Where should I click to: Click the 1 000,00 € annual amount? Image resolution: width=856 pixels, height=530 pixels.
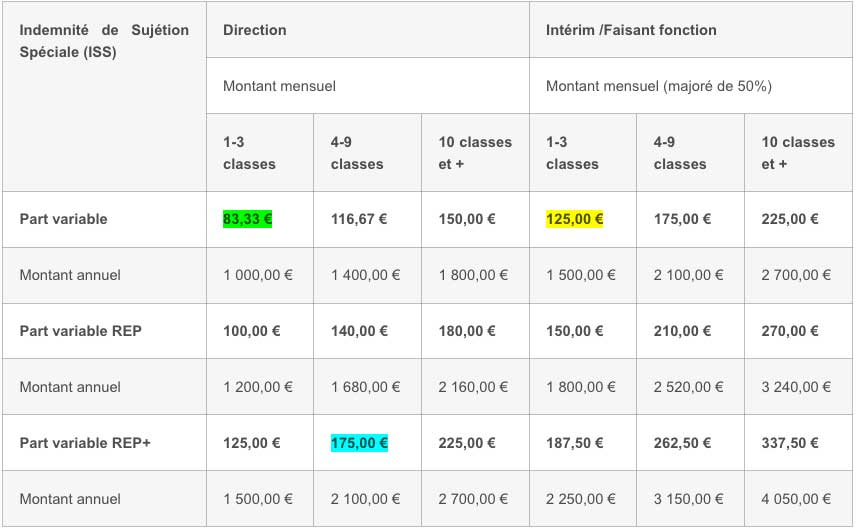258,275
